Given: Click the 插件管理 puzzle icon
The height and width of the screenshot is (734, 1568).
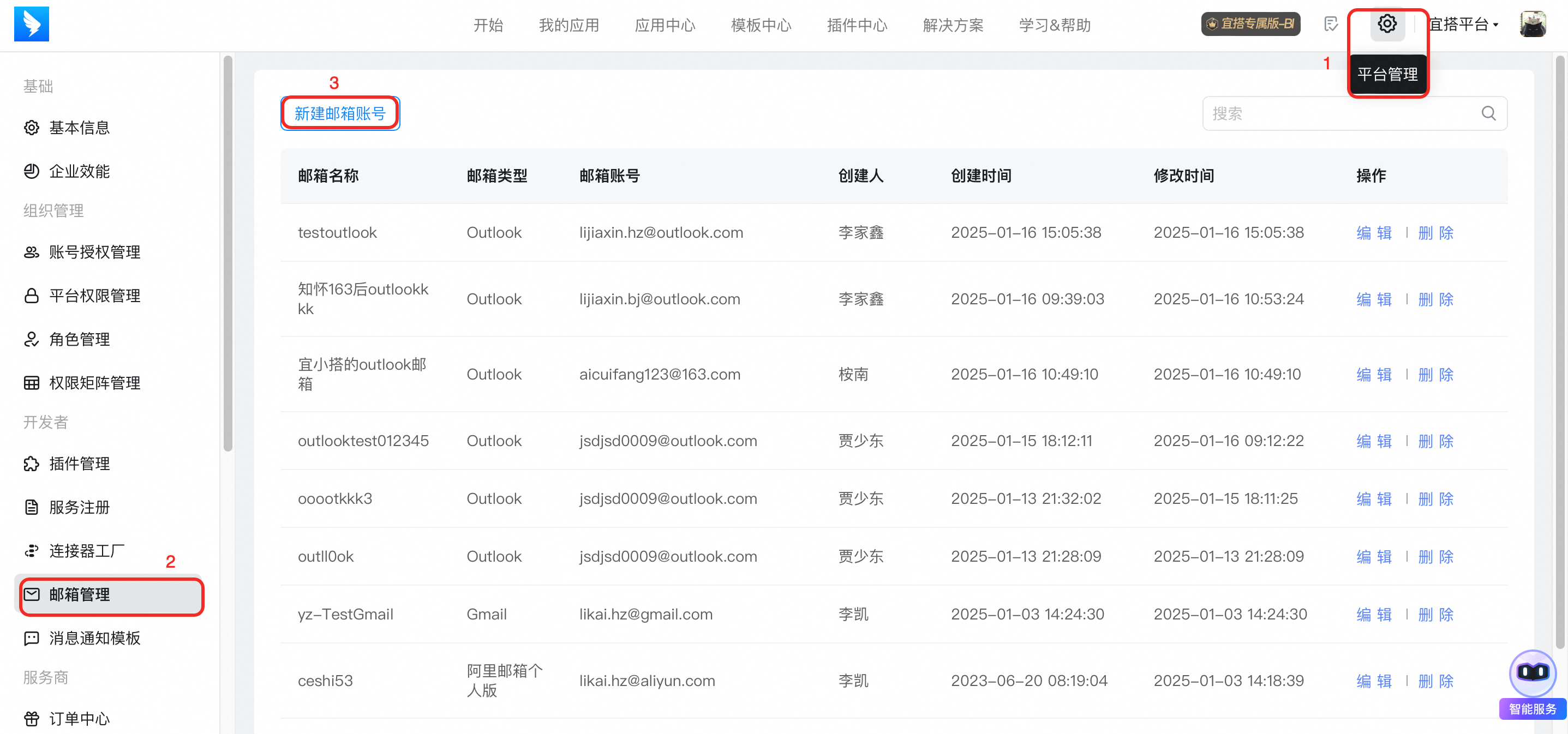Looking at the screenshot, I should pos(32,464).
